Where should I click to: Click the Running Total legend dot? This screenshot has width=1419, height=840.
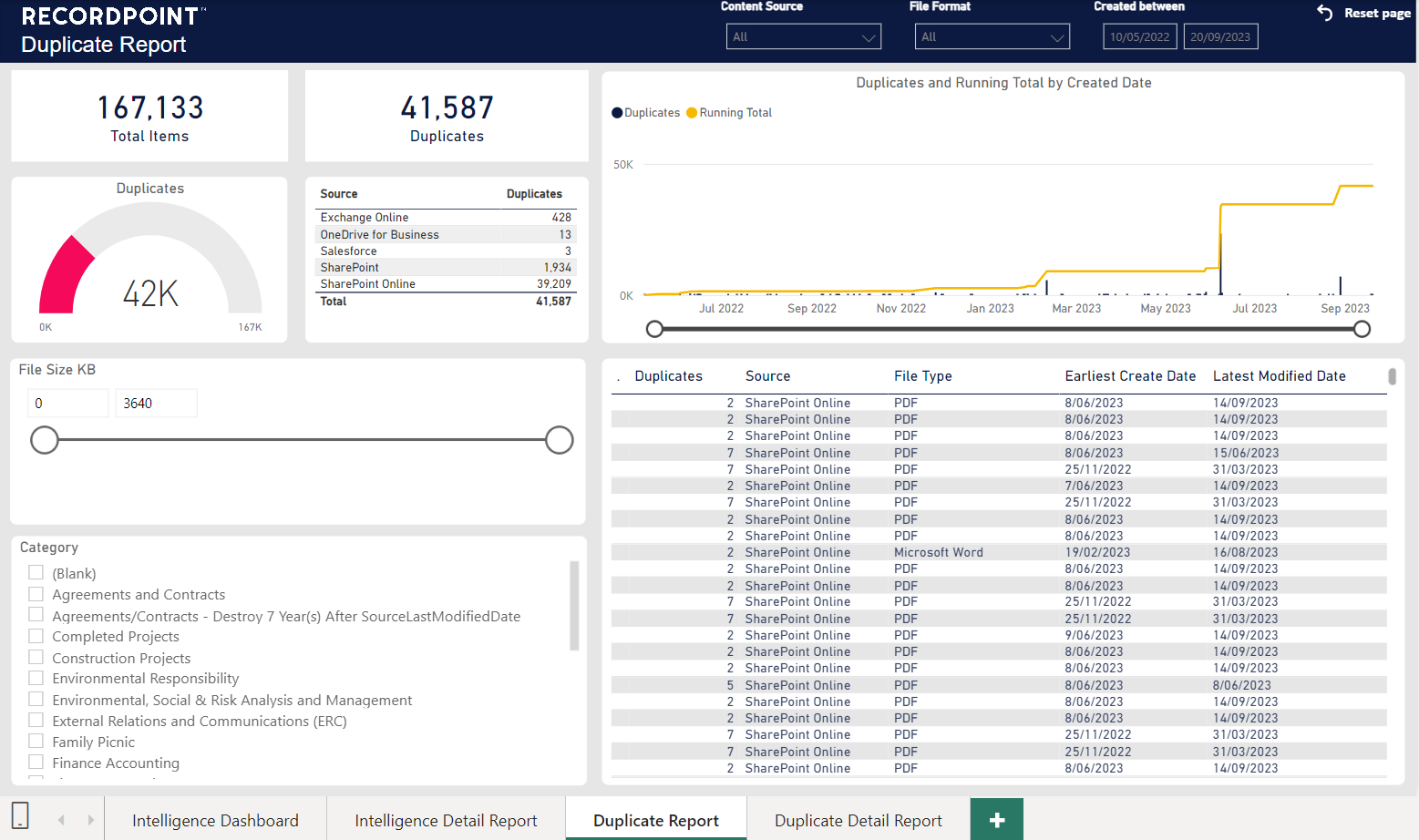pyautogui.click(x=692, y=113)
